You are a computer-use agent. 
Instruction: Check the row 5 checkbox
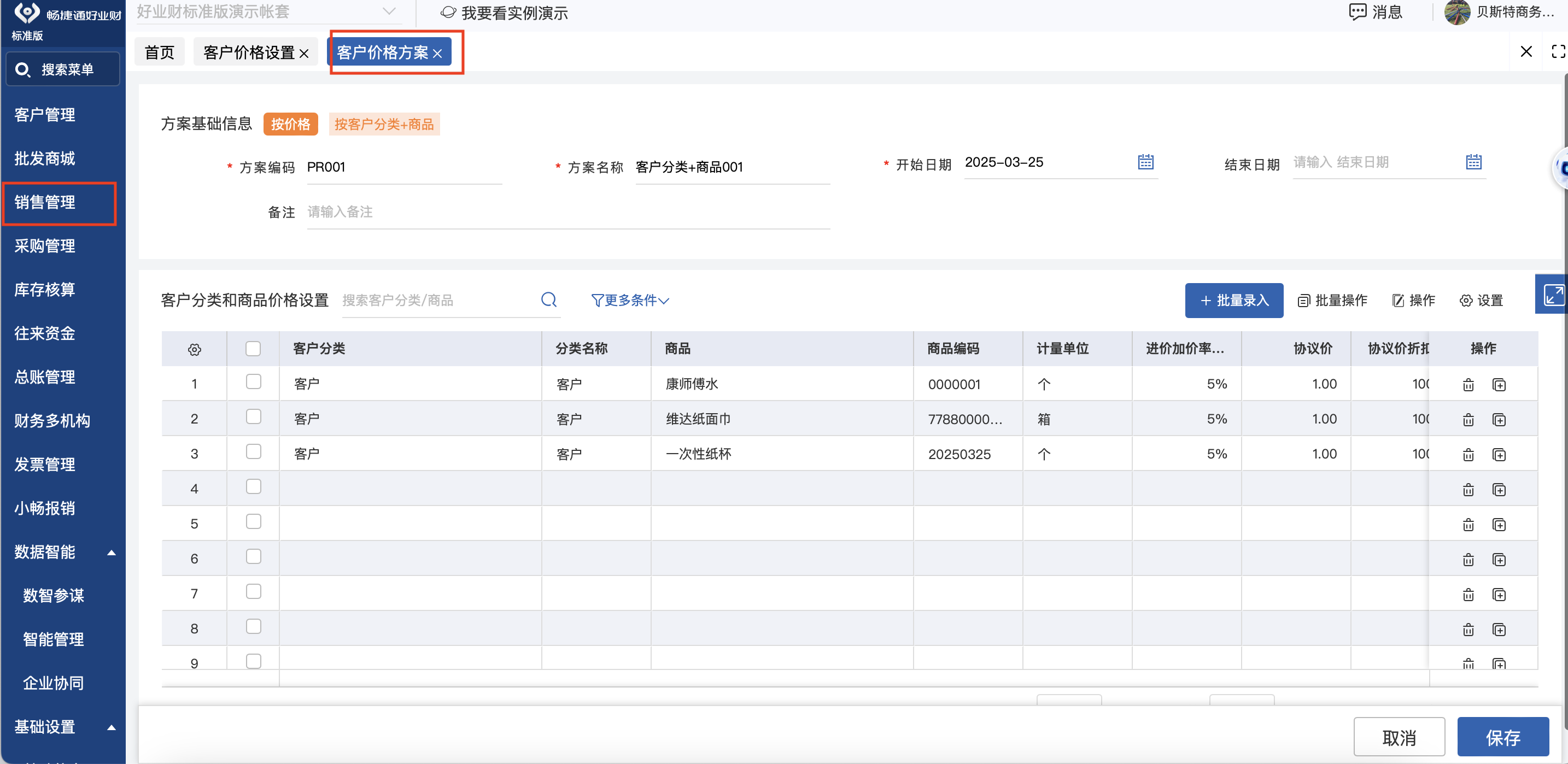[x=253, y=522]
